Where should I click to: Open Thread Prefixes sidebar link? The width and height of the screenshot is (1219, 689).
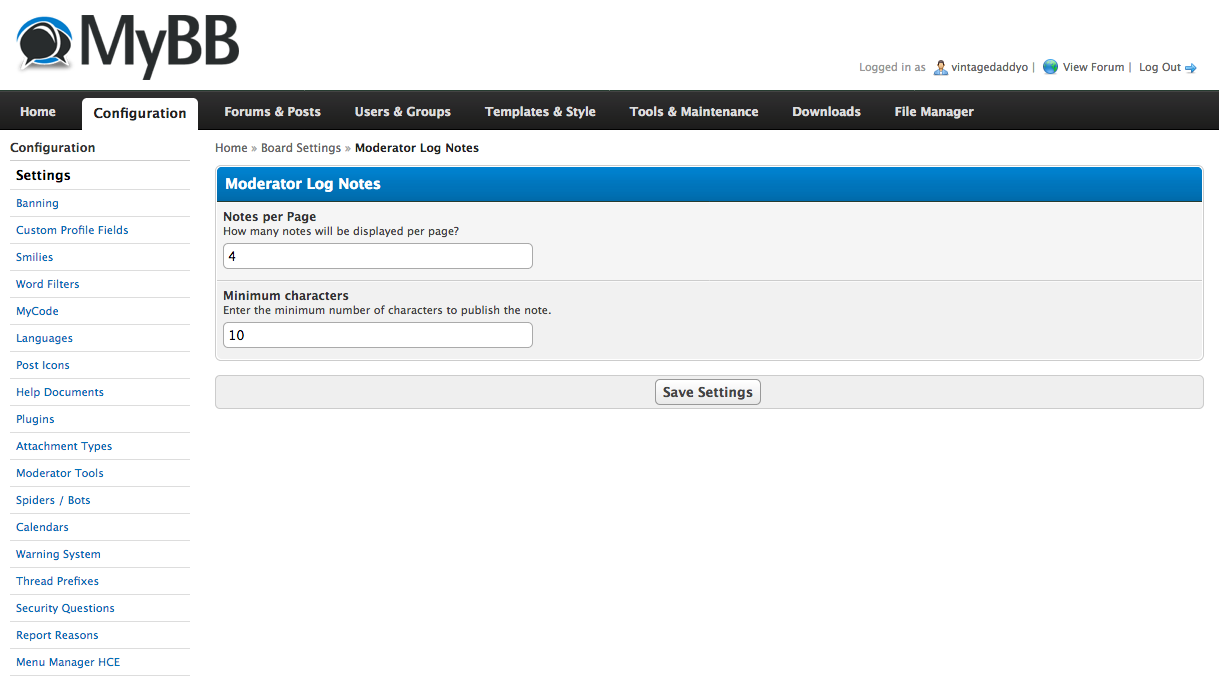(x=57, y=581)
